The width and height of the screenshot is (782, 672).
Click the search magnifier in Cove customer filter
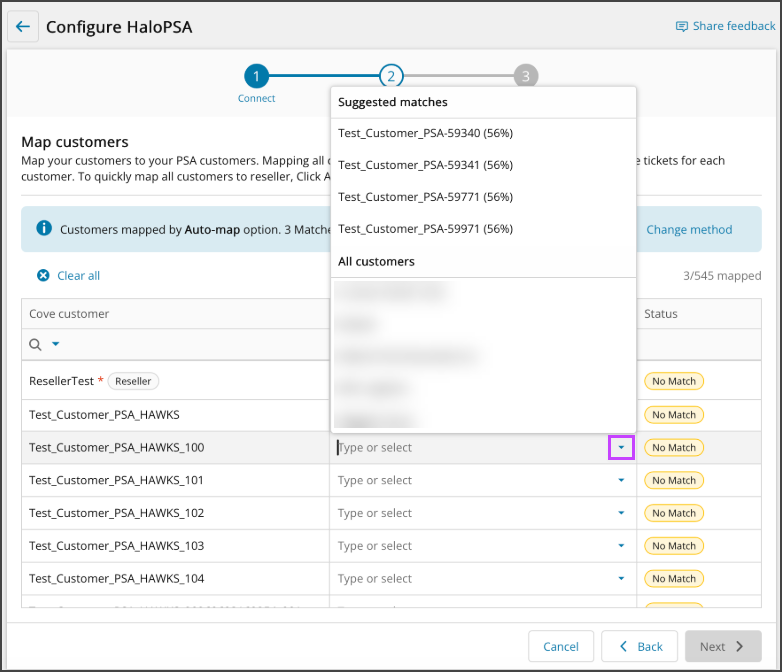[35, 344]
